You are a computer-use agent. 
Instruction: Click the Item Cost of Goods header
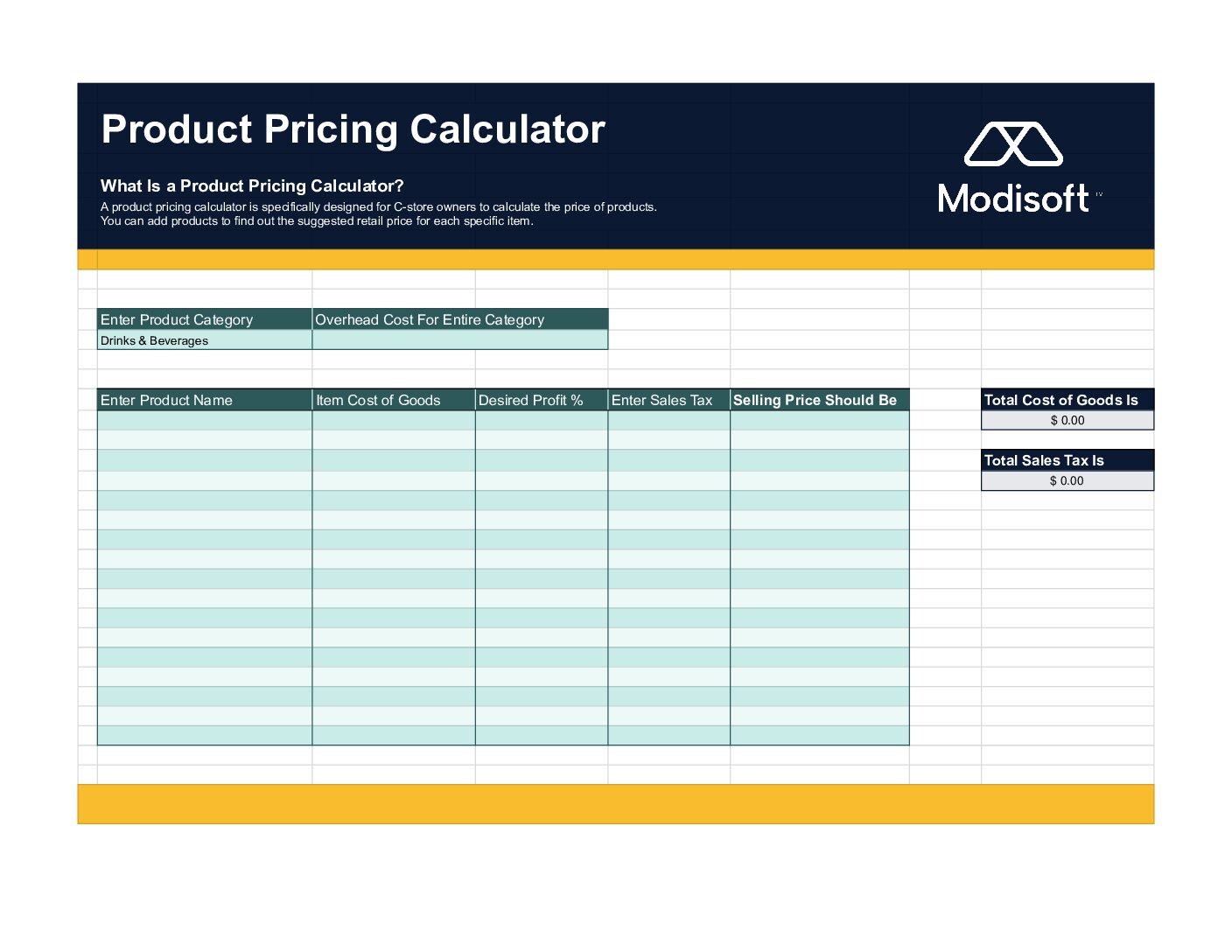(394, 400)
